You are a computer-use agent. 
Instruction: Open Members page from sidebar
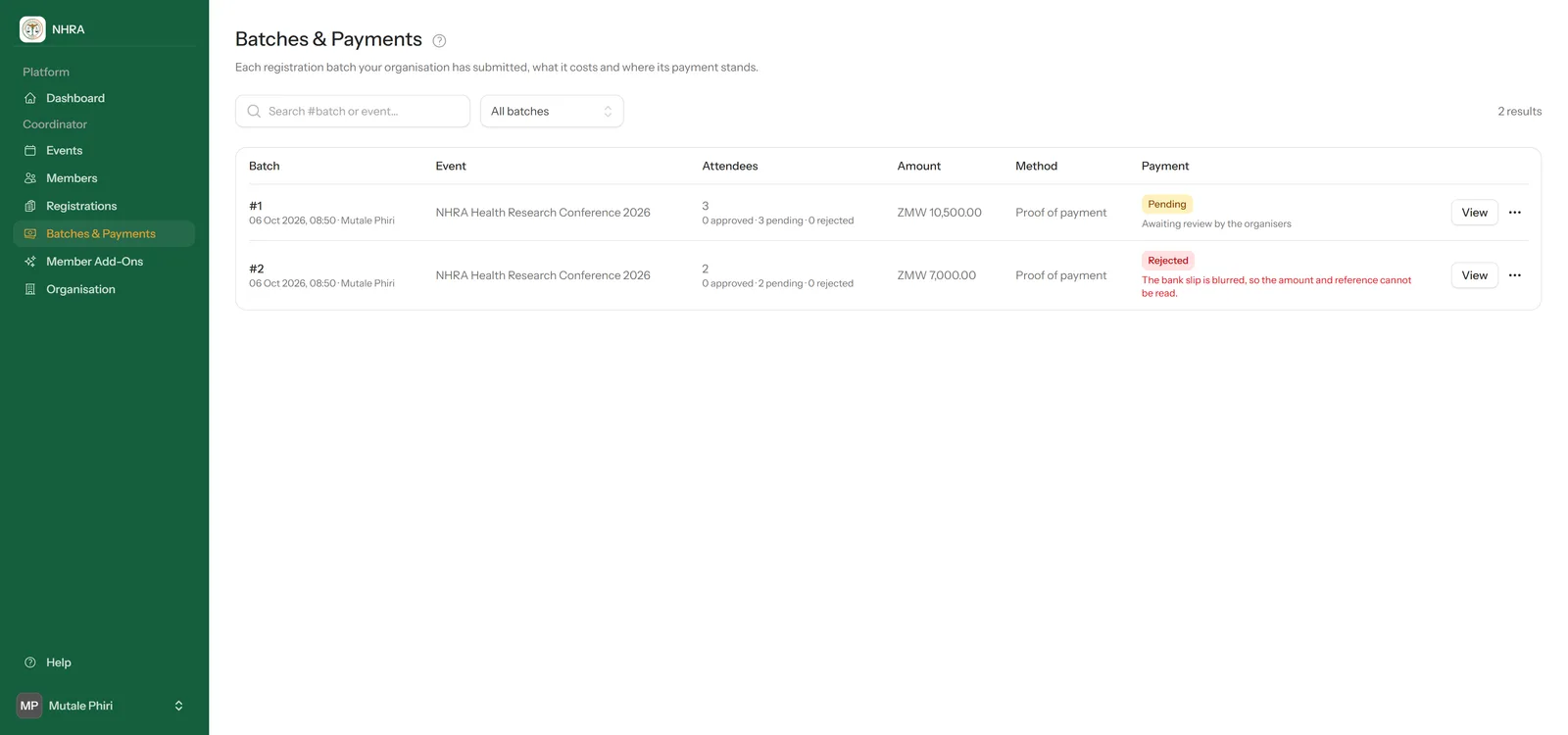pyautogui.click(x=104, y=178)
